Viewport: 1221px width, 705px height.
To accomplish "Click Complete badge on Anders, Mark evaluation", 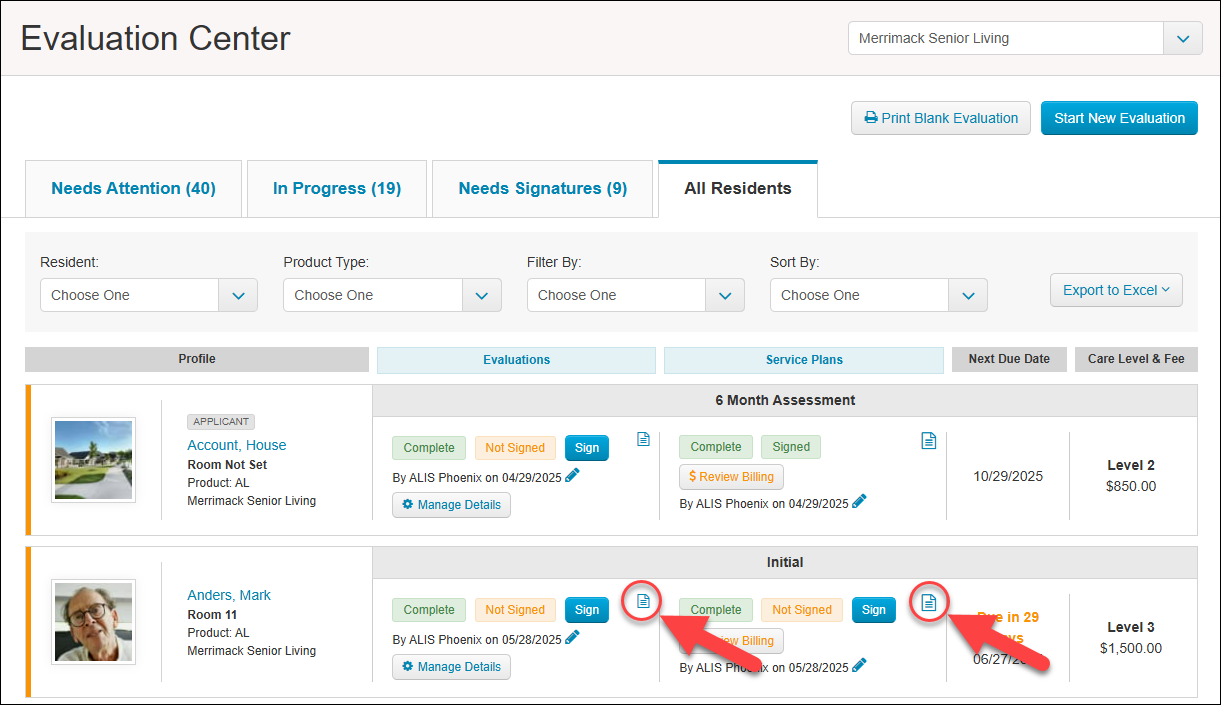I will pyautogui.click(x=429, y=610).
